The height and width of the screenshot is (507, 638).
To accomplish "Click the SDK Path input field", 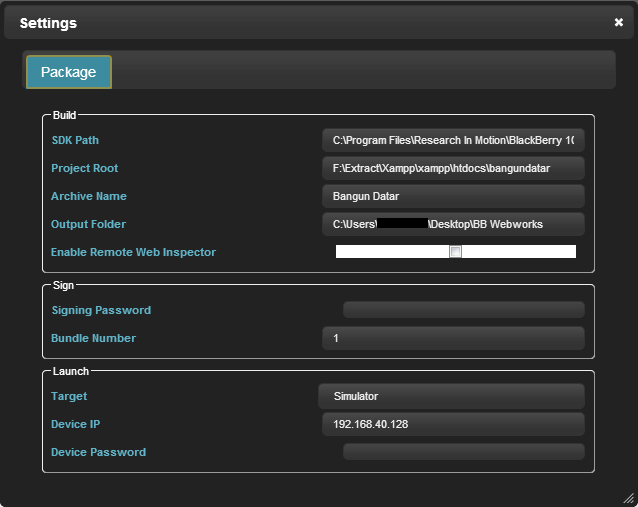I will pyautogui.click(x=453, y=140).
